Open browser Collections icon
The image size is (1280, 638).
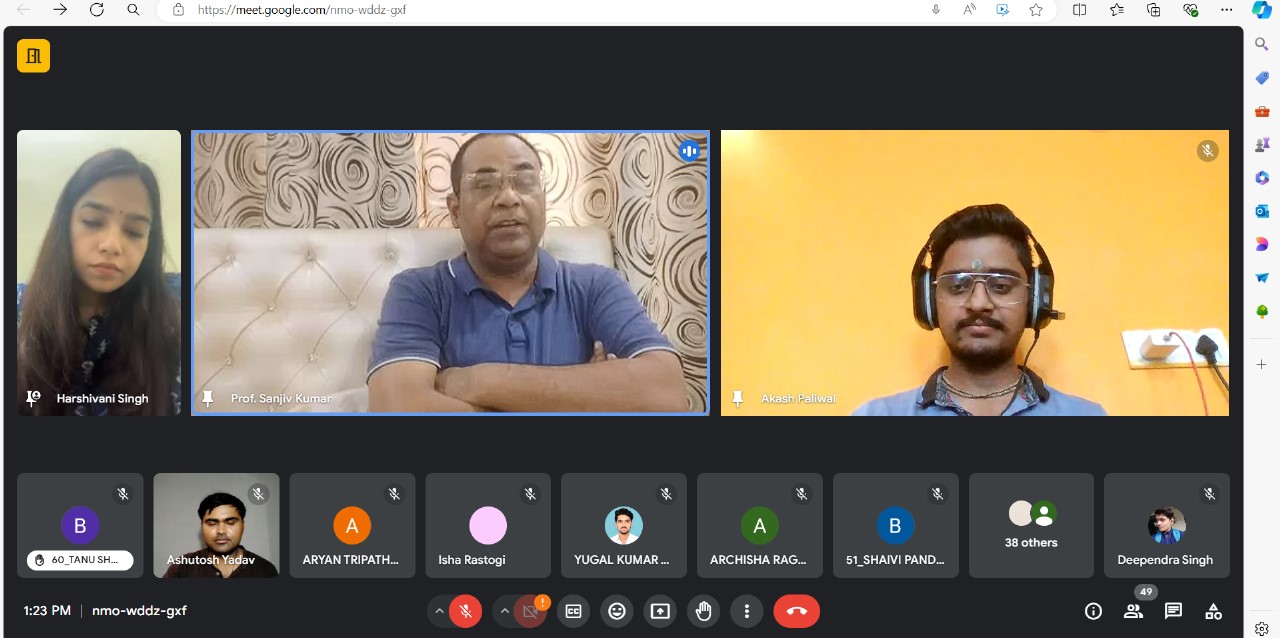point(1153,10)
